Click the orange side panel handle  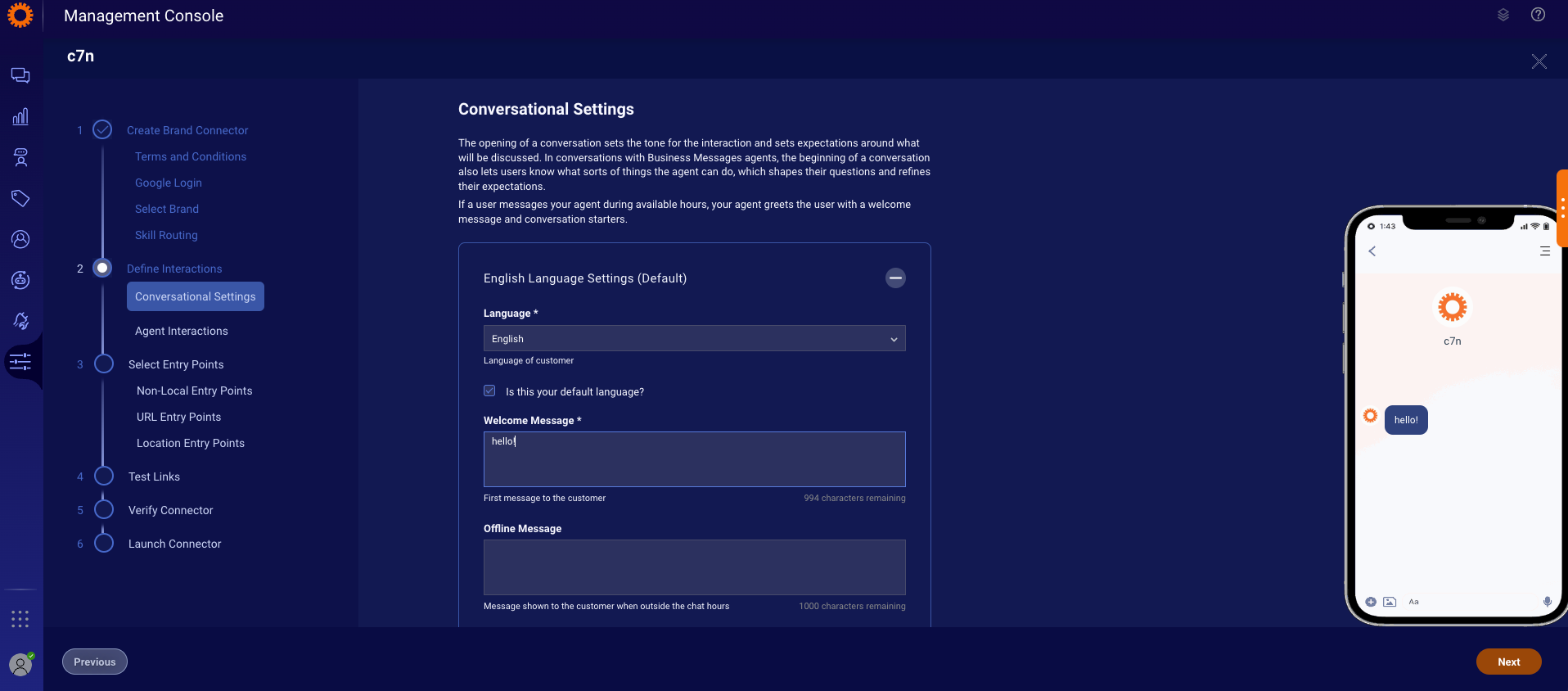tap(1562, 209)
